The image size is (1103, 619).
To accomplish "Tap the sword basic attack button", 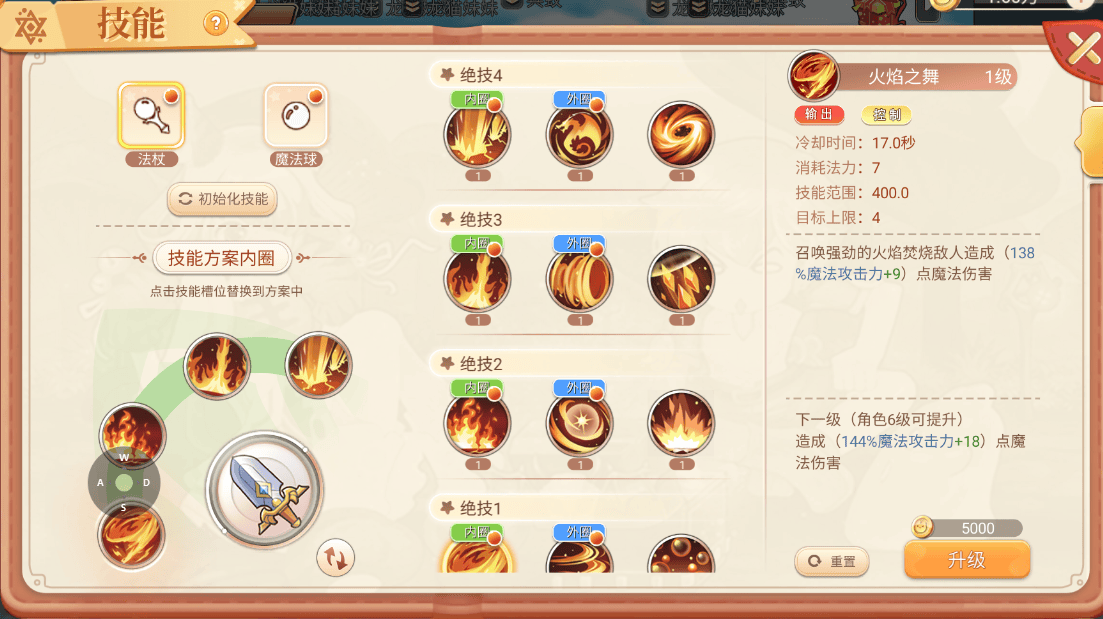I will click(264, 490).
